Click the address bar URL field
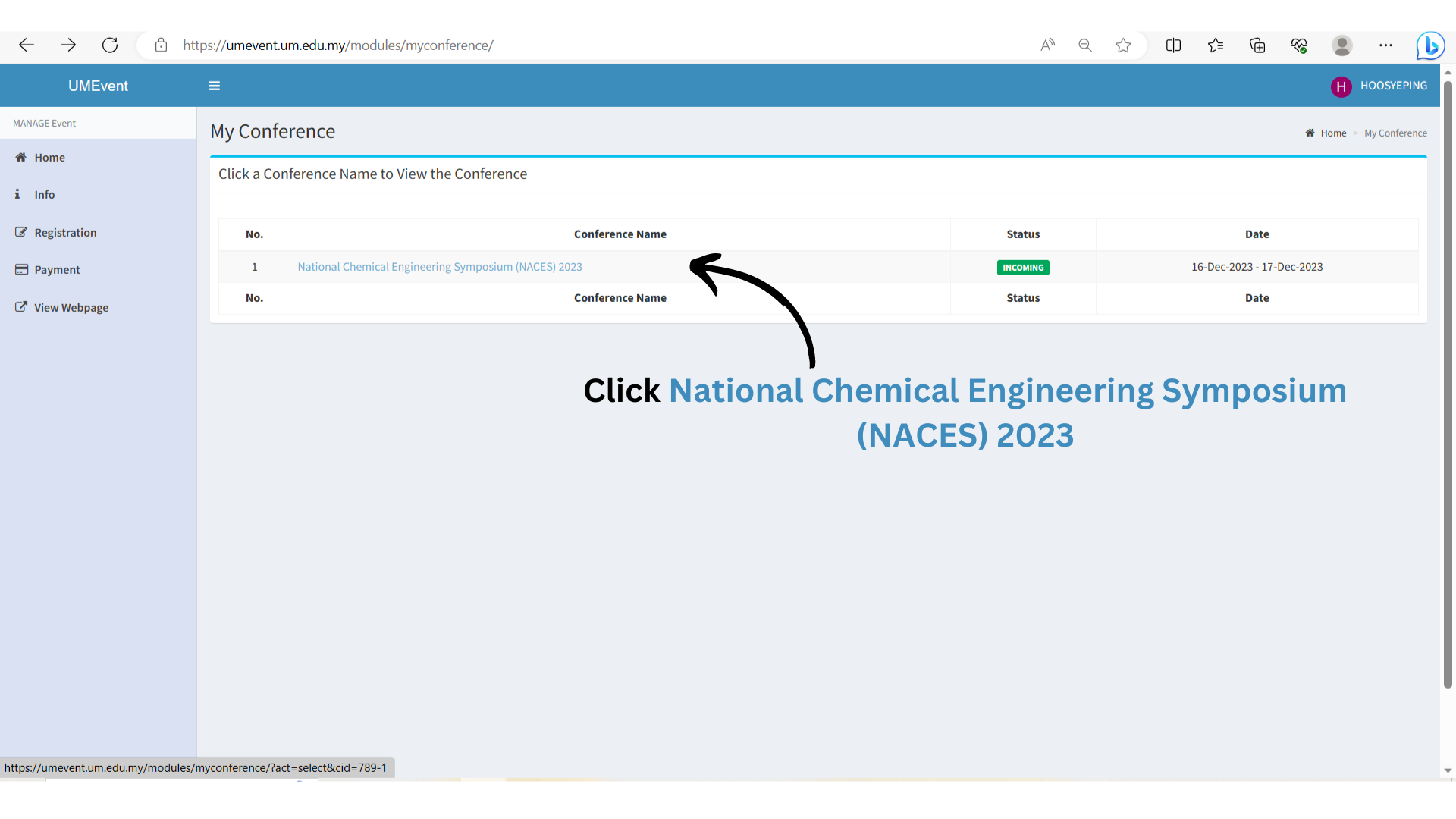This screenshot has width=1456, height=819. click(x=531, y=45)
